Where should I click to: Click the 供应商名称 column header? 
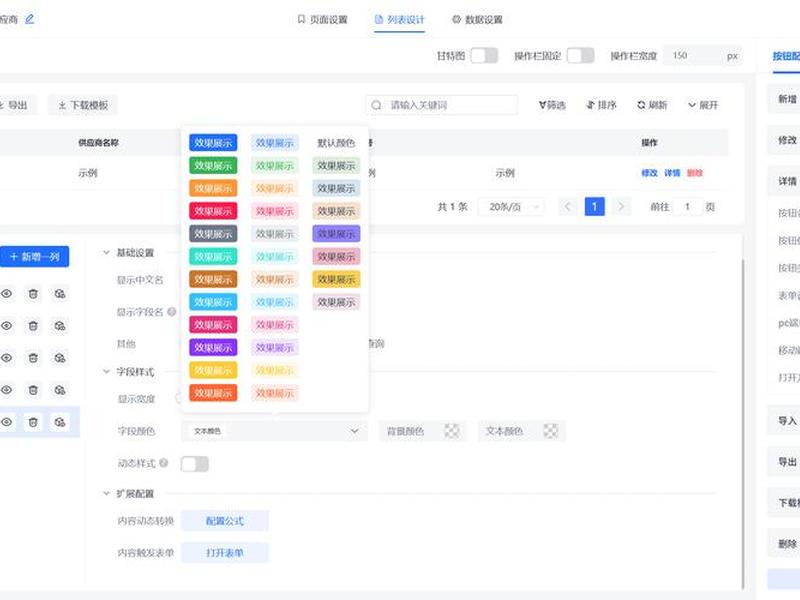point(98,143)
